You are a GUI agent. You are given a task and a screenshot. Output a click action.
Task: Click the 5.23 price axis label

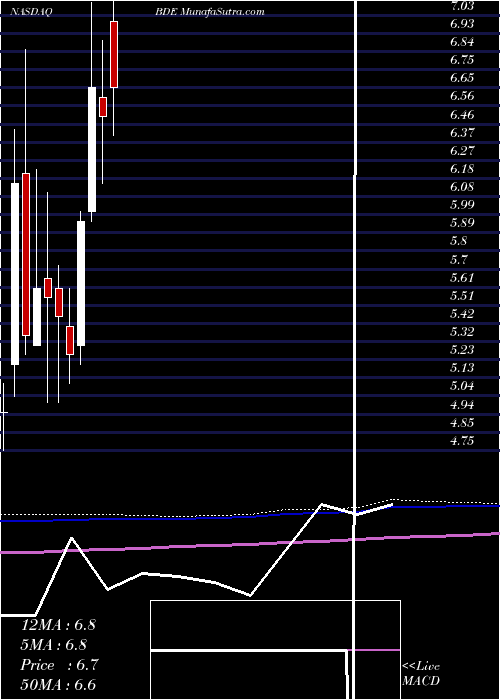[462, 350]
